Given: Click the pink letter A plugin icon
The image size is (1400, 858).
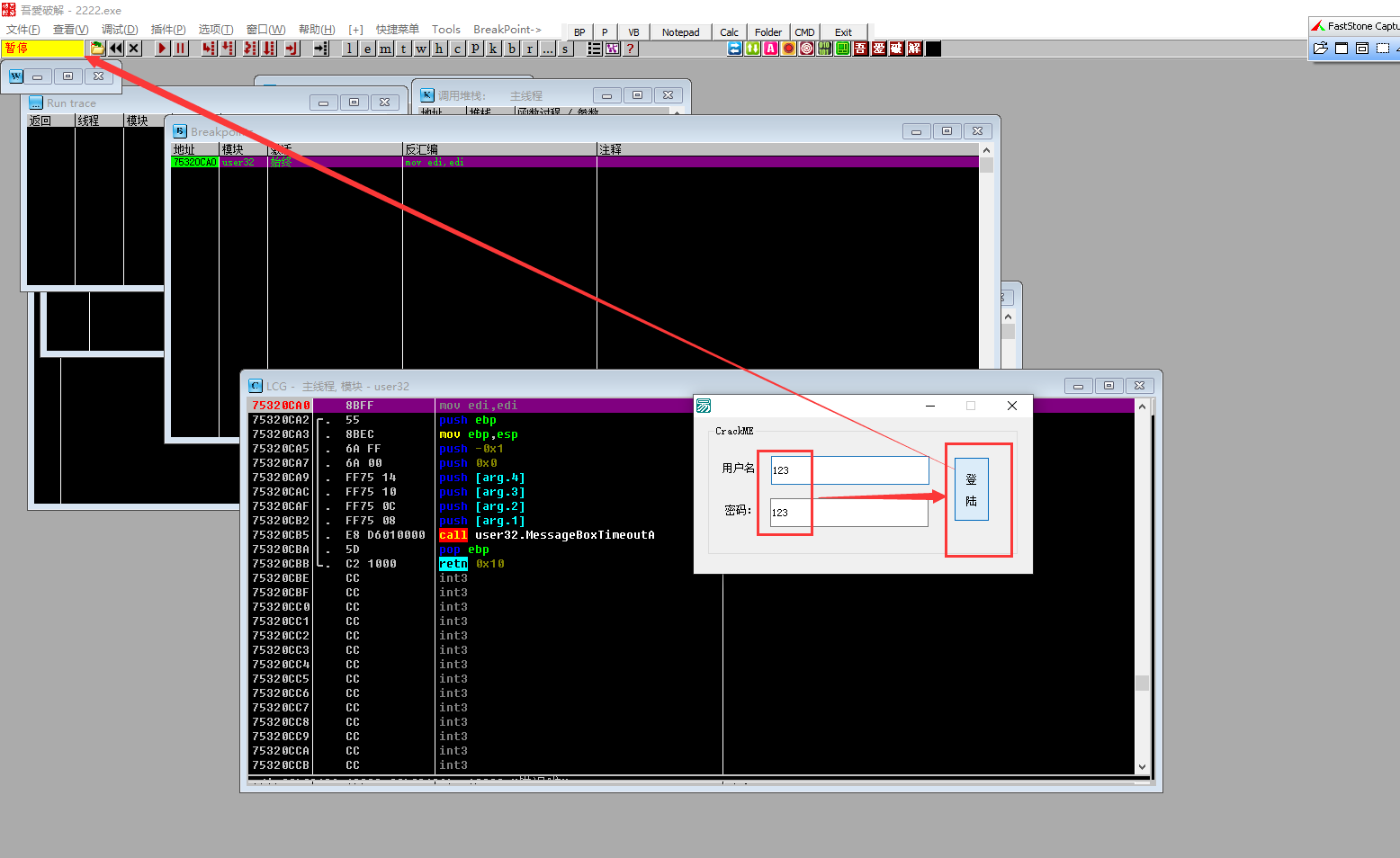Looking at the screenshot, I should pos(771,49).
